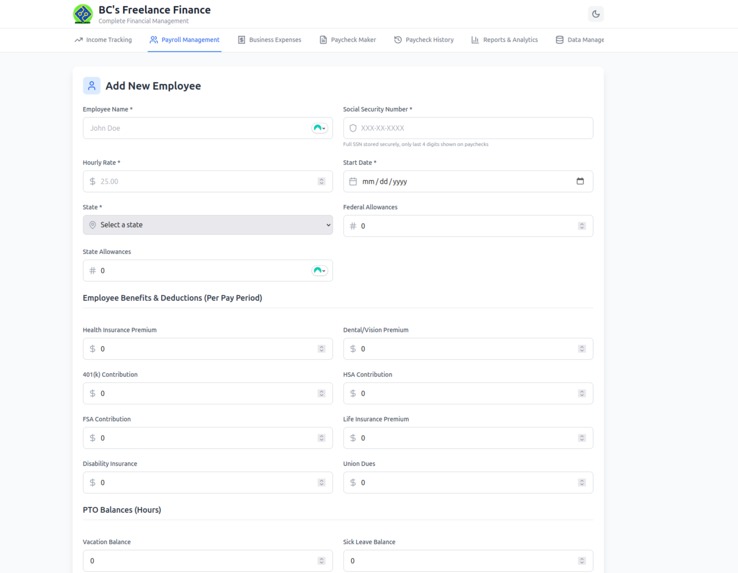The image size is (738, 573).
Task: Click the BC's Freelance Finance logo icon
Action: [x=83, y=14]
